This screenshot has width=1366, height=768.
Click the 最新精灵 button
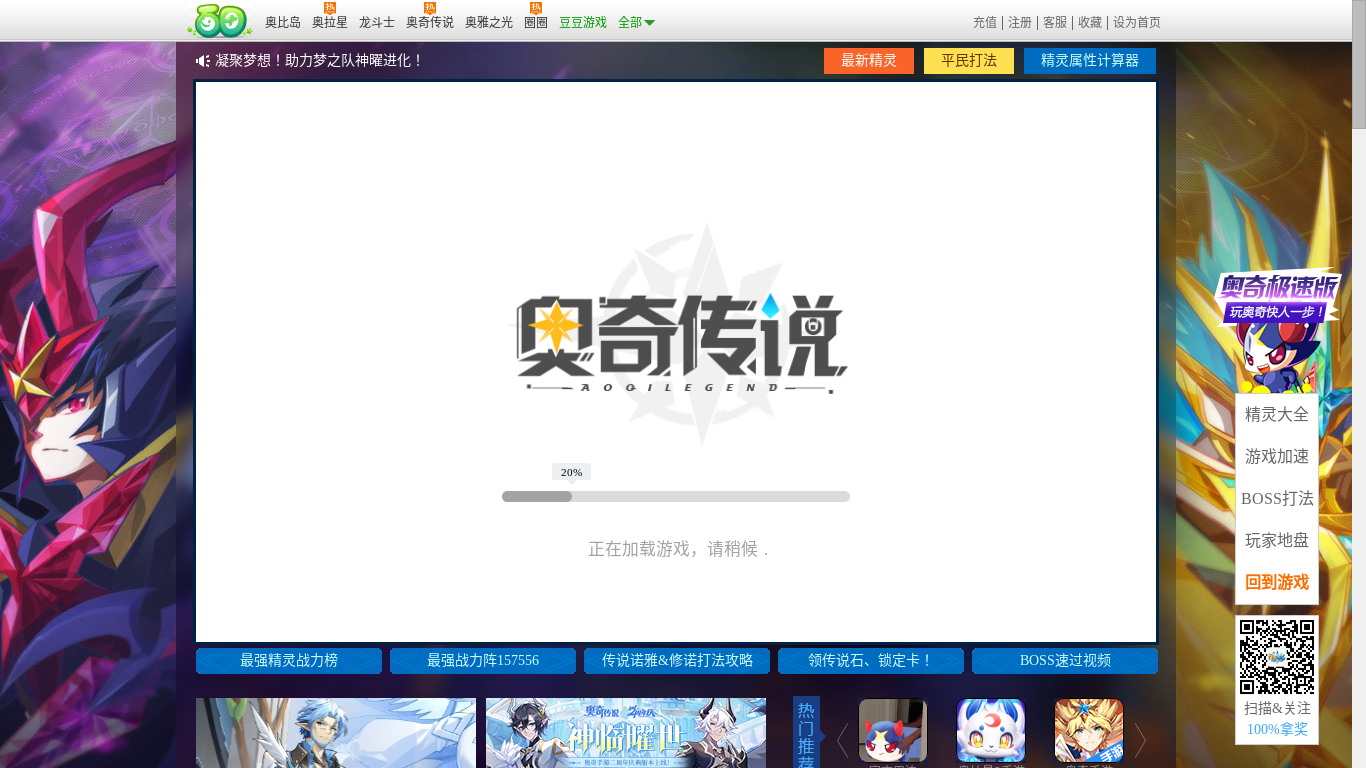coord(869,61)
